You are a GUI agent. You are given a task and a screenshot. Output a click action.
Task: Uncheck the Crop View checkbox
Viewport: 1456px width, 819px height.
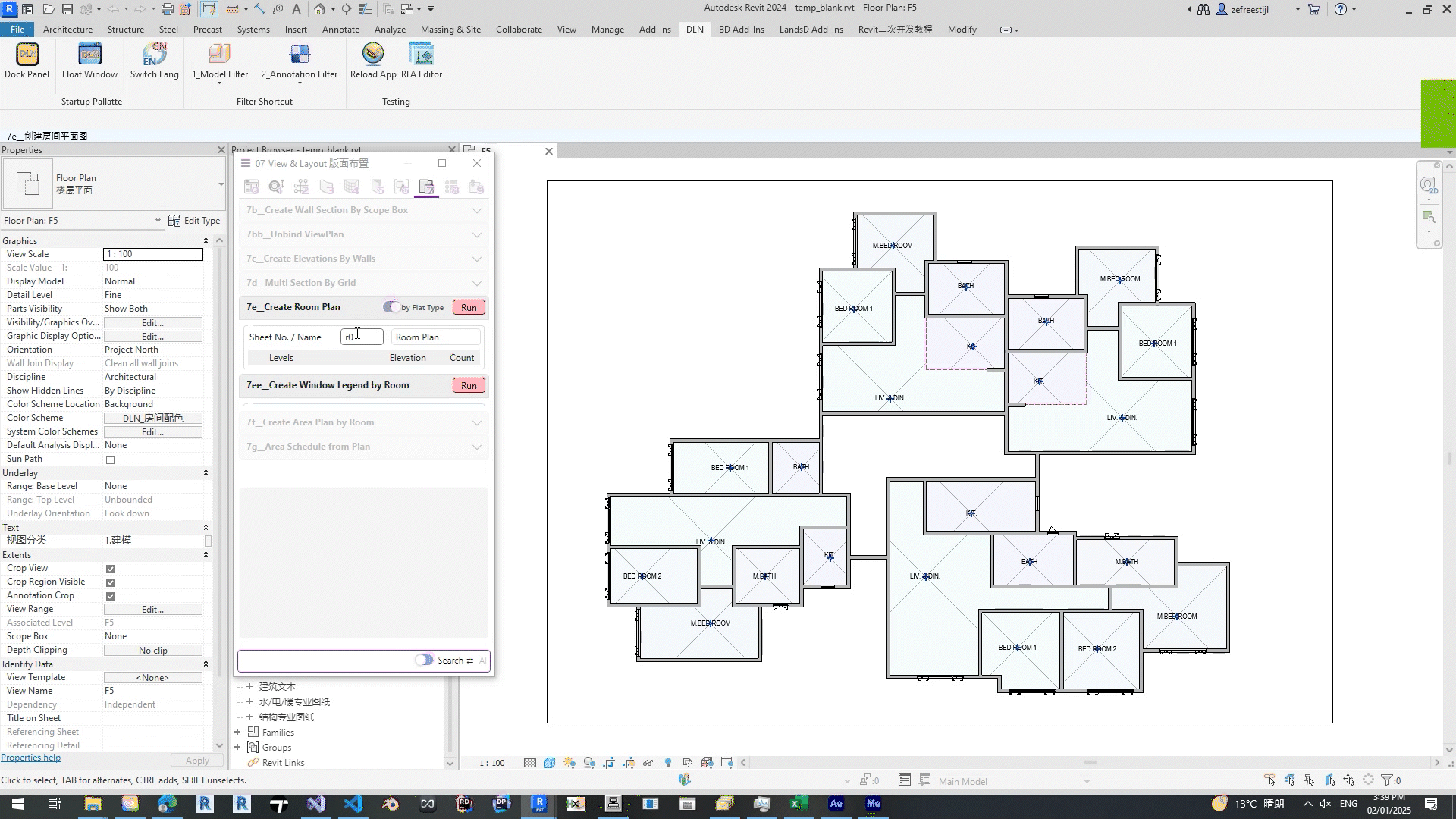coord(111,569)
